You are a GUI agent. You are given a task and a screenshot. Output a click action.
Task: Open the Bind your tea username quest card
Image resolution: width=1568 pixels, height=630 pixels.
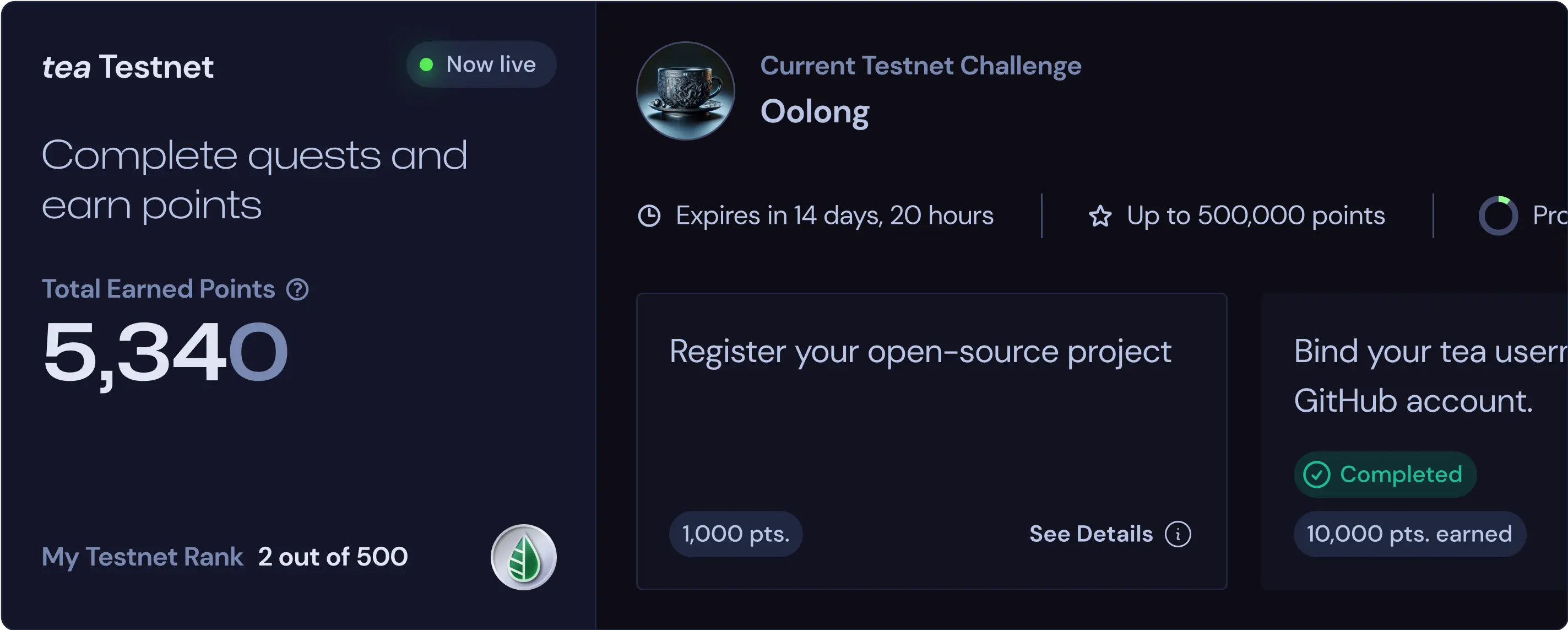1424,375
